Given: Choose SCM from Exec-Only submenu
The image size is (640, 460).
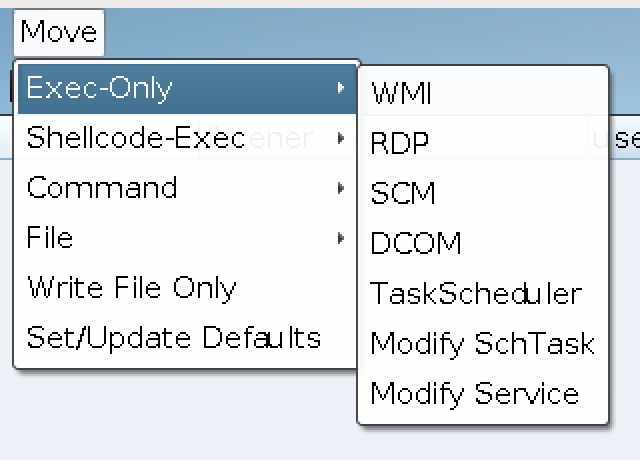Looking at the screenshot, I should [483, 193].
